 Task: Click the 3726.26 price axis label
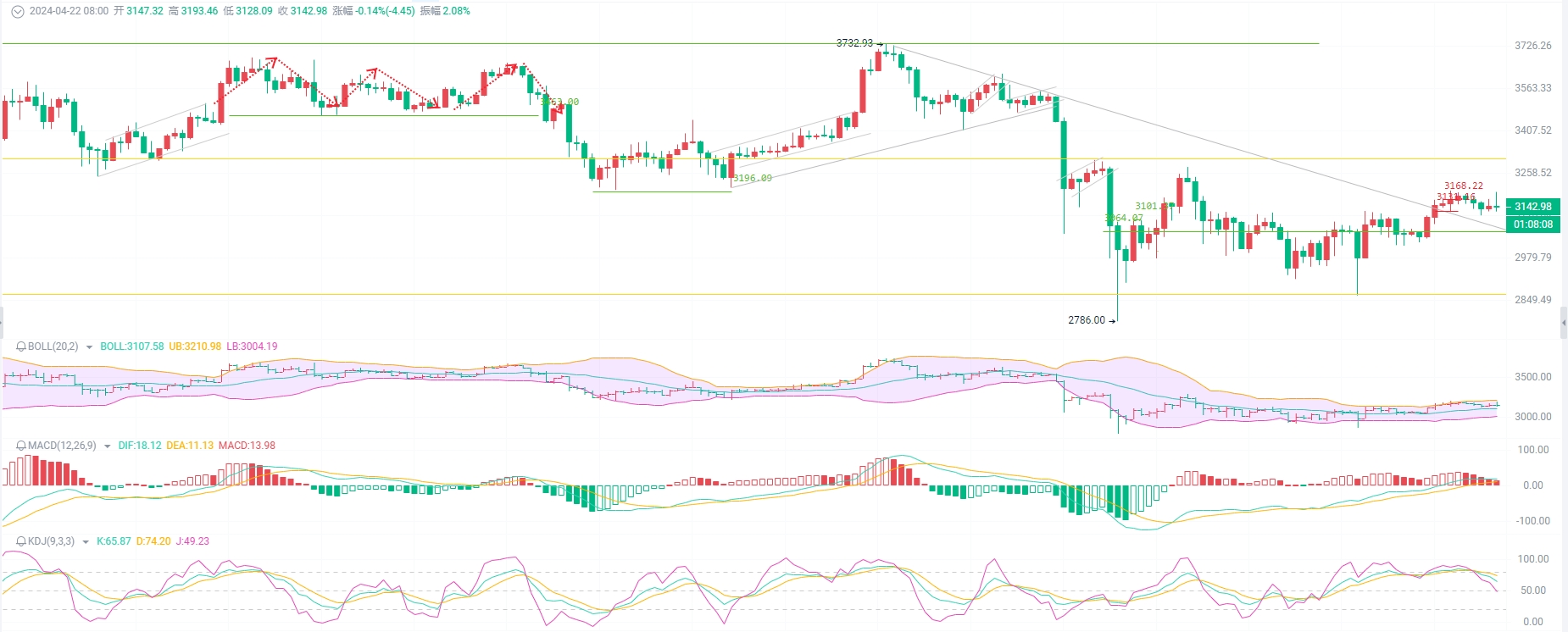pyautogui.click(x=1532, y=46)
